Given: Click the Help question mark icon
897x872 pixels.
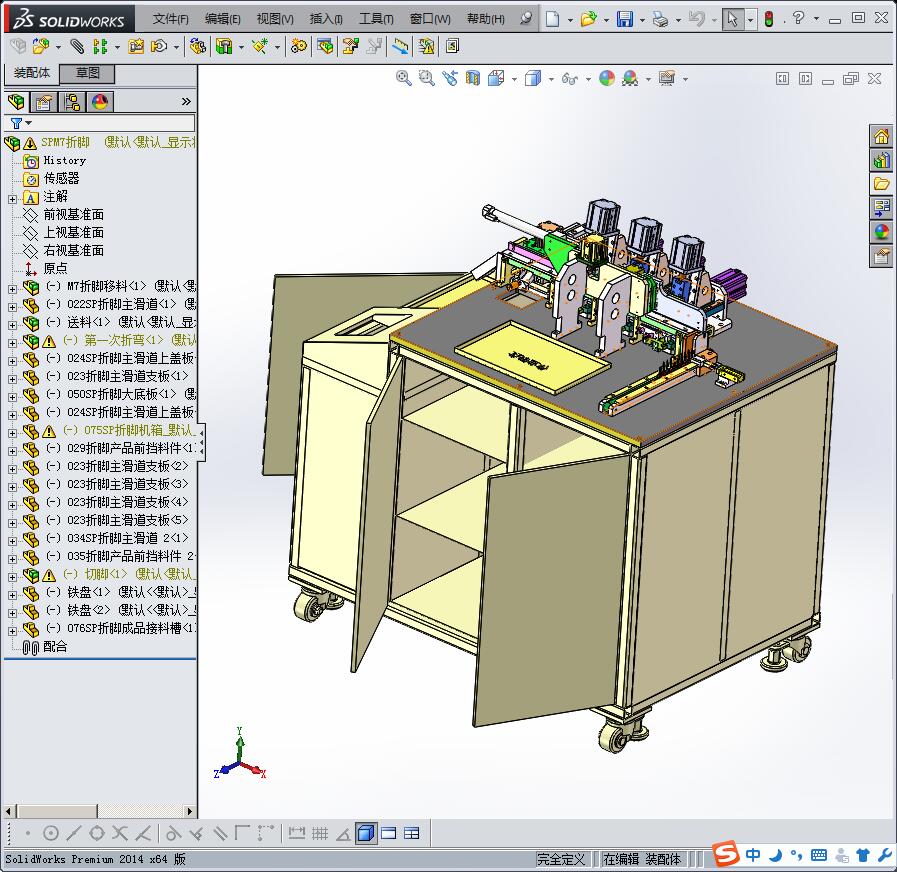Looking at the screenshot, I should click(799, 18).
